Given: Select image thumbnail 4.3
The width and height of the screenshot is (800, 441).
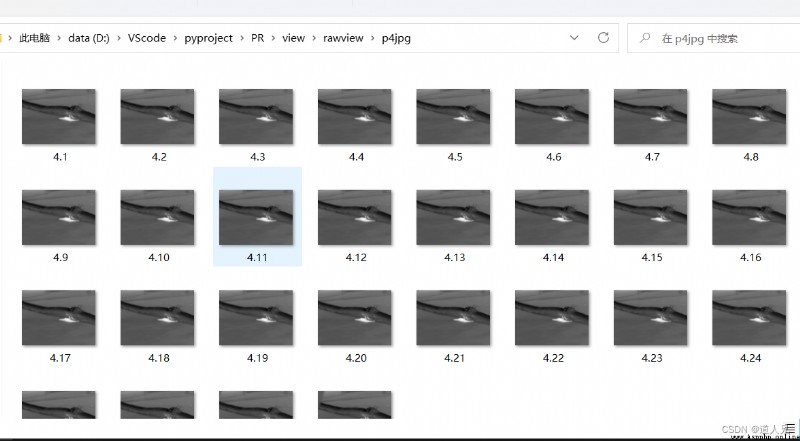Looking at the screenshot, I should click(x=256, y=116).
